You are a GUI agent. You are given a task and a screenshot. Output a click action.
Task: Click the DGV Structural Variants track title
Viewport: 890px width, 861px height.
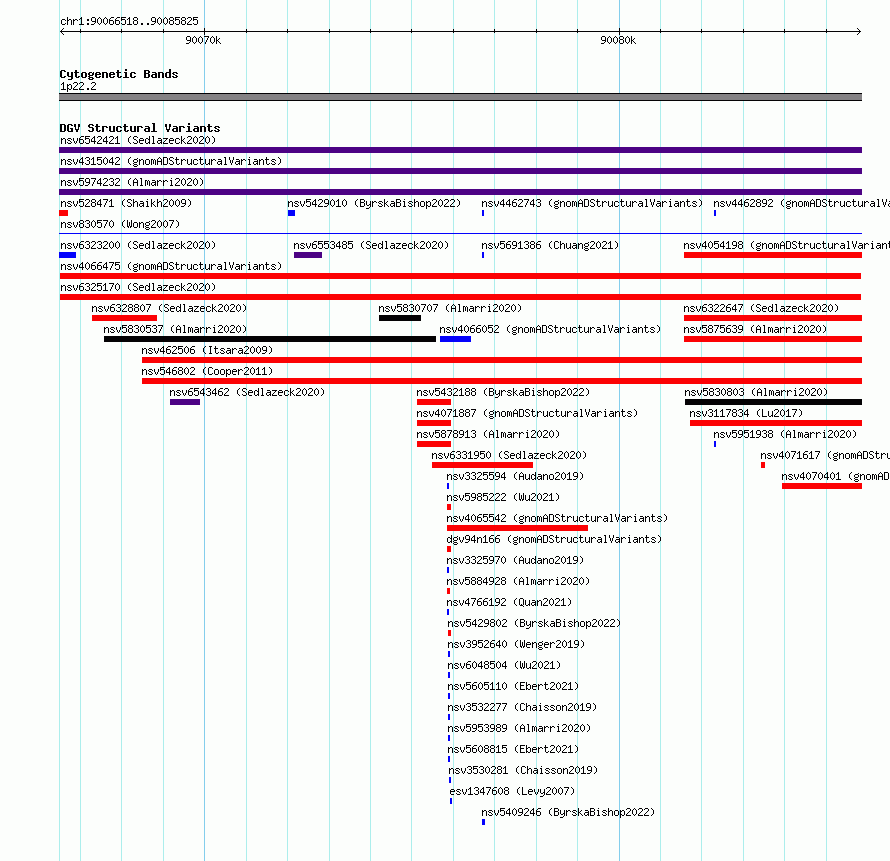140,128
